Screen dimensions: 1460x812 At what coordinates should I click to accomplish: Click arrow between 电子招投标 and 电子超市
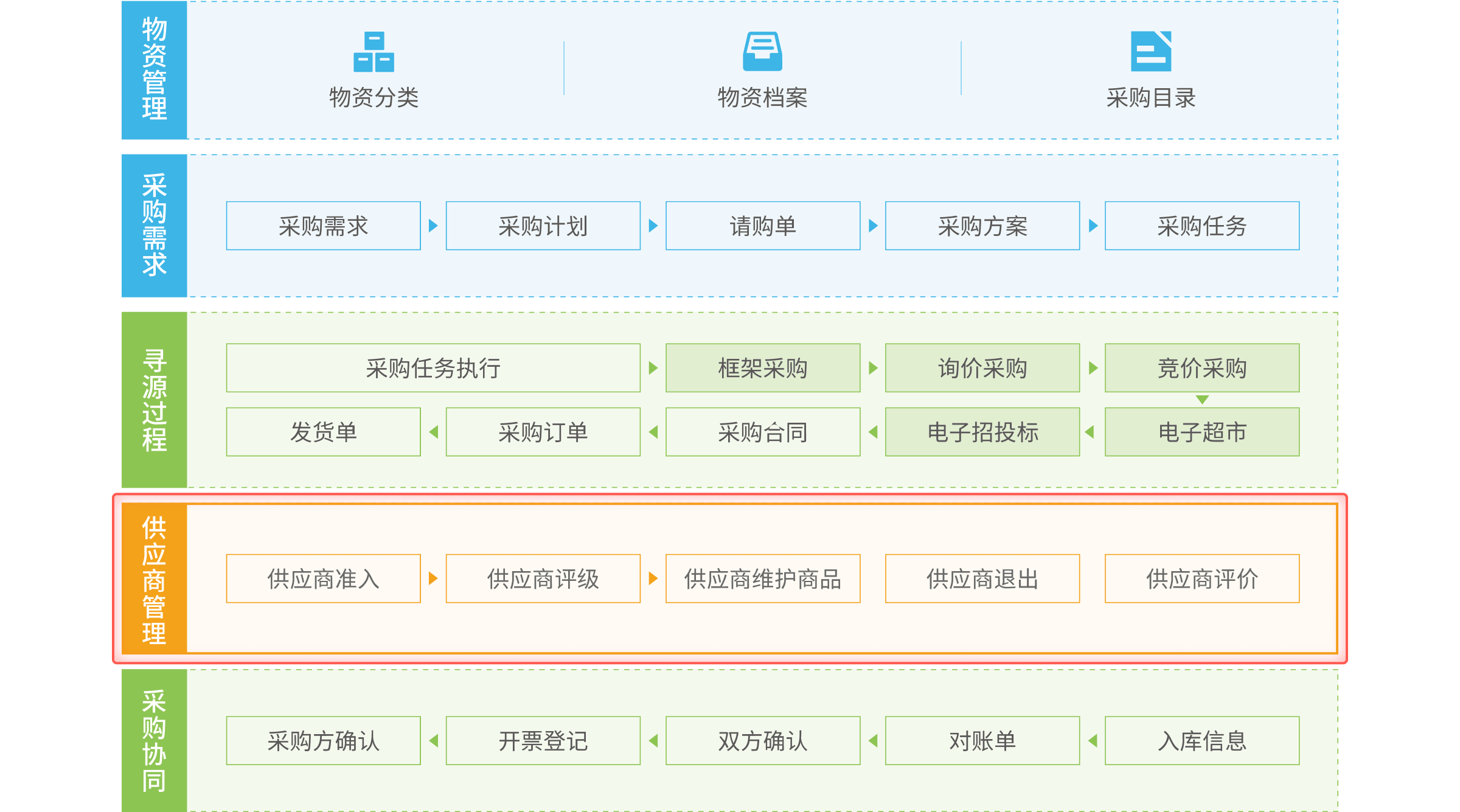click(x=1090, y=432)
